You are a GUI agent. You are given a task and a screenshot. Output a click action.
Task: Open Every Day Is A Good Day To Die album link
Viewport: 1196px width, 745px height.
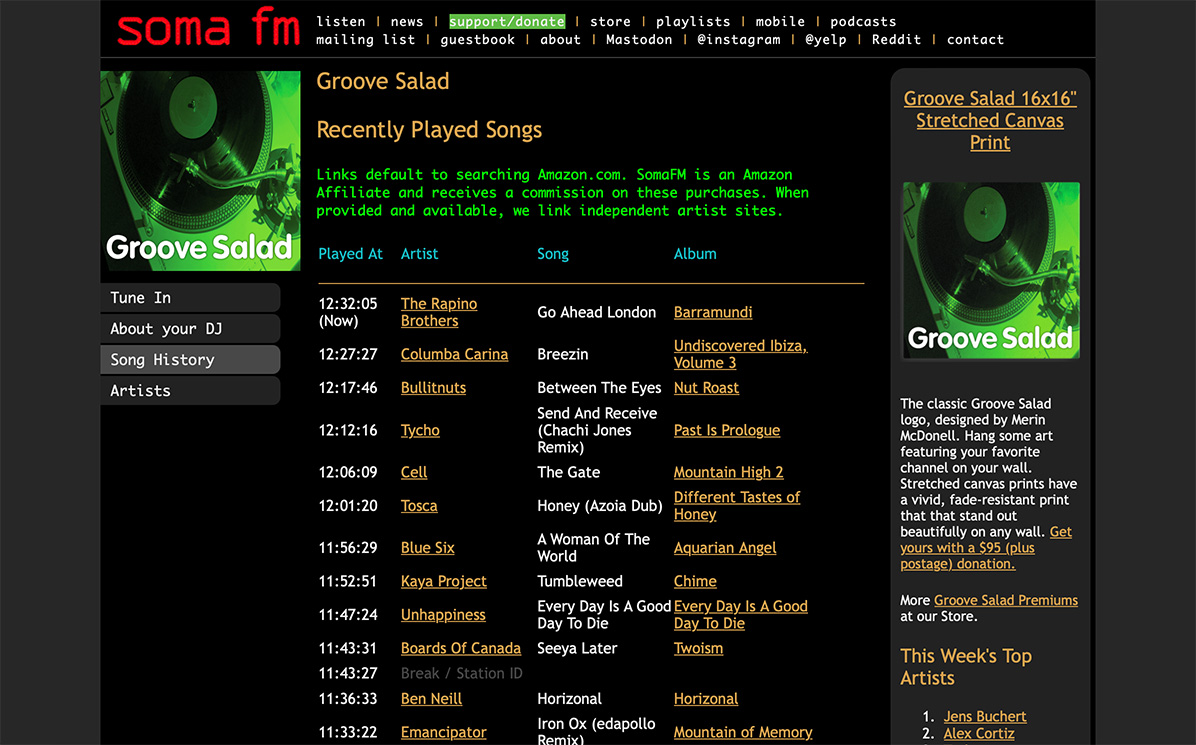(x=741, y=615)
